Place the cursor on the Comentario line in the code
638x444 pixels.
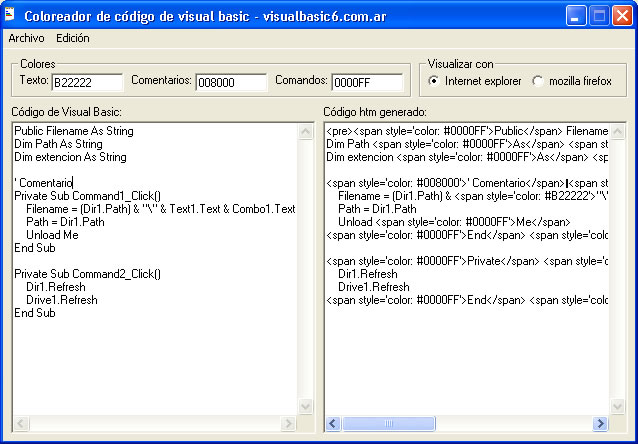point(46,183)
